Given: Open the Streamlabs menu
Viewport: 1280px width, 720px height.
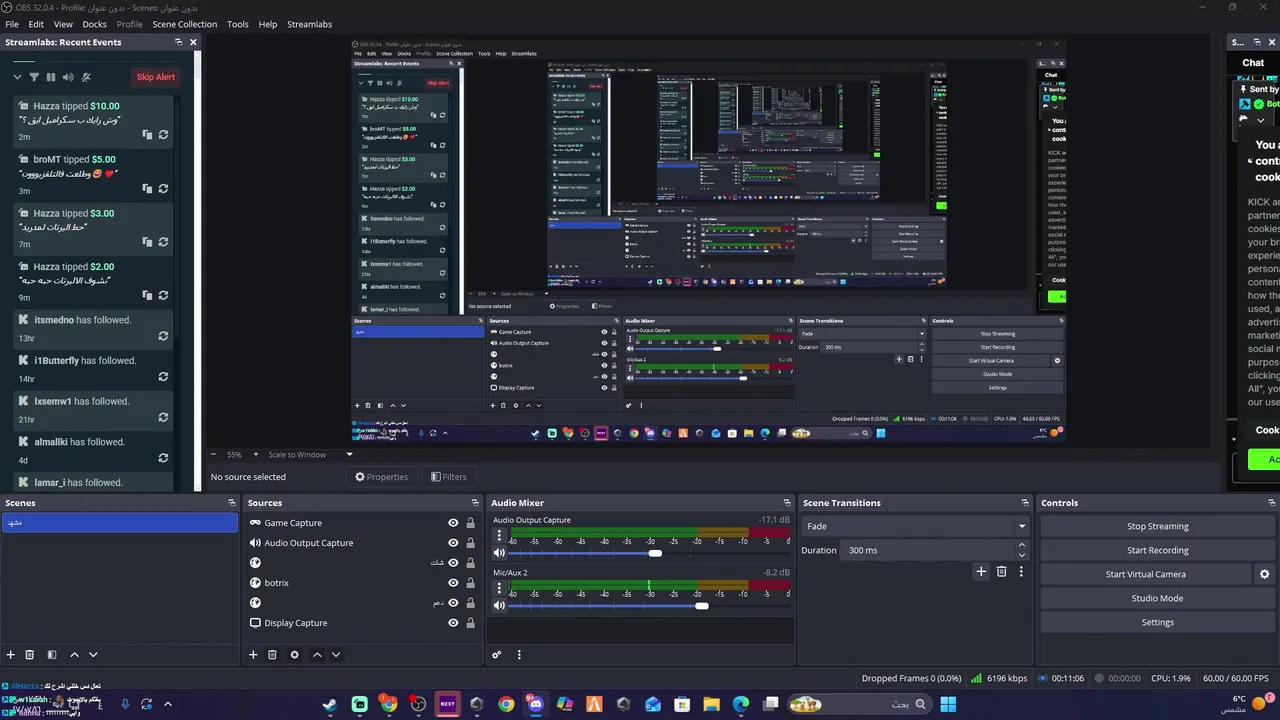Looking at the screenshot, I should click(x=309, y=24).
